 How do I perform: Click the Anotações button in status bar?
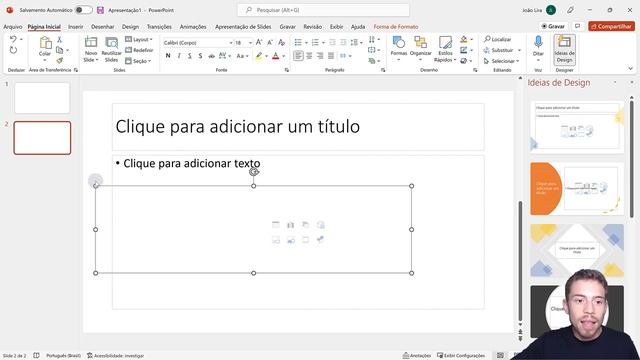417,356
